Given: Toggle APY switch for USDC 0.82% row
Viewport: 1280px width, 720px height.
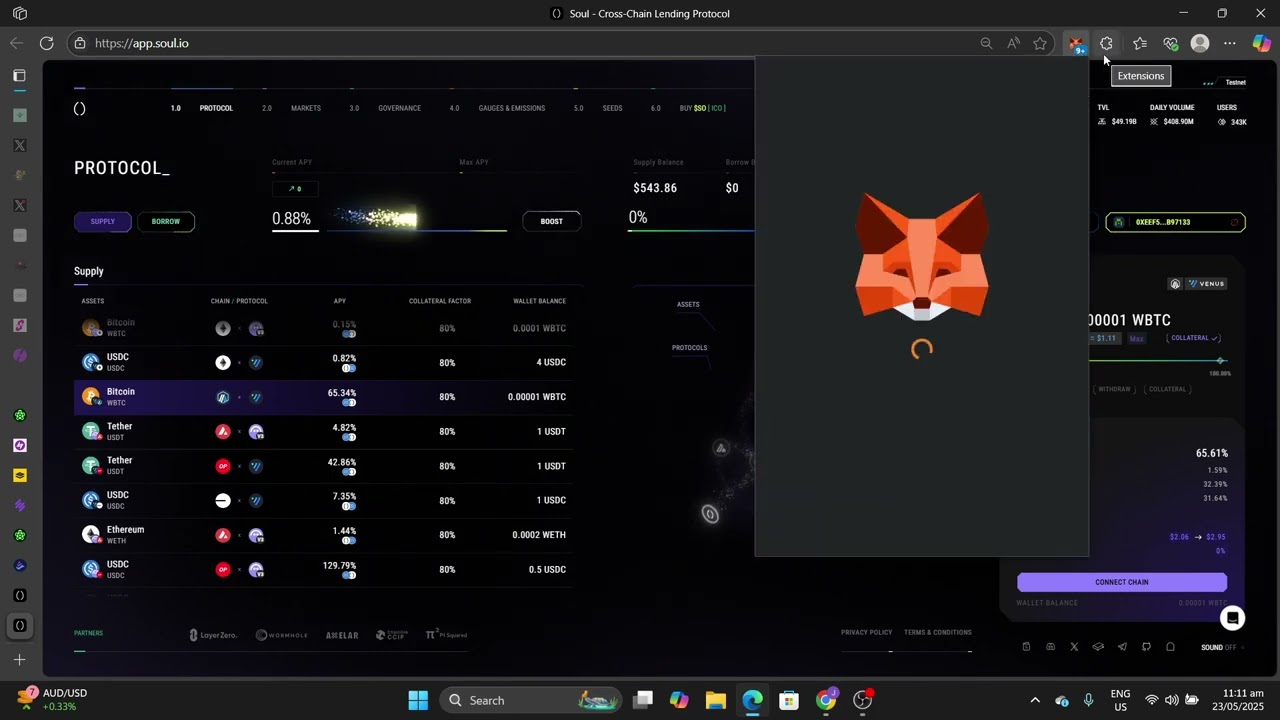Looking at the screenshot, I should tap(349, 368).
